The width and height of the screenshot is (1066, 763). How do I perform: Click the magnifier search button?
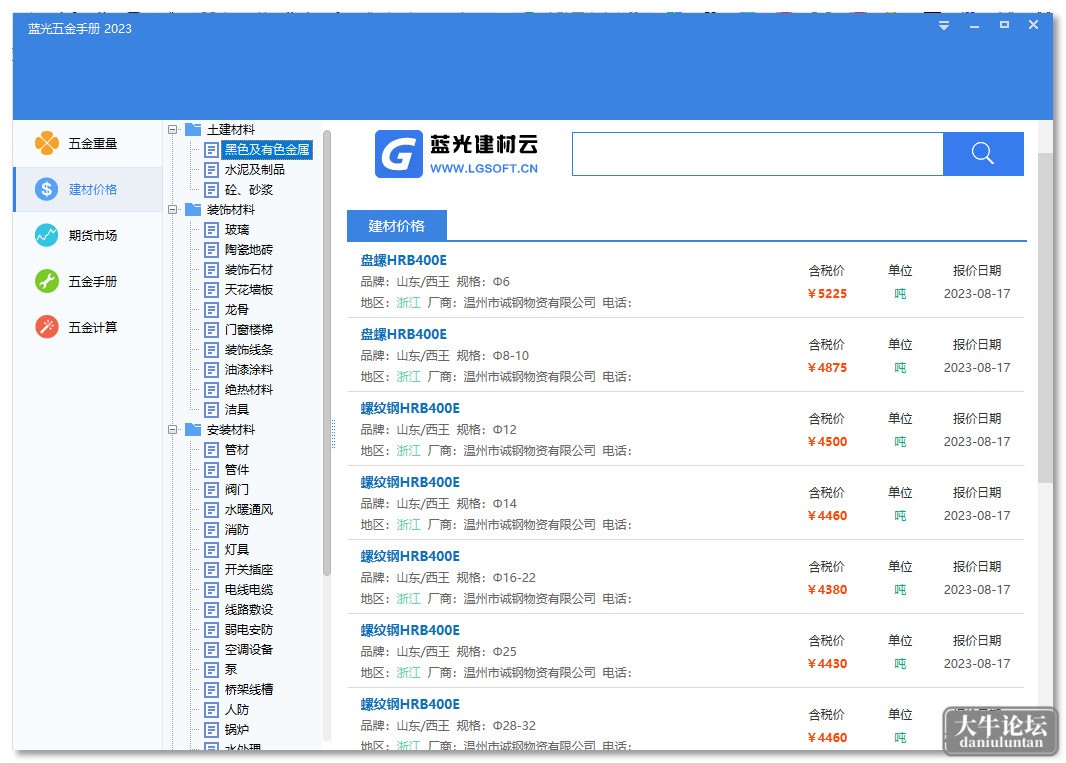(x=982, y=154)
